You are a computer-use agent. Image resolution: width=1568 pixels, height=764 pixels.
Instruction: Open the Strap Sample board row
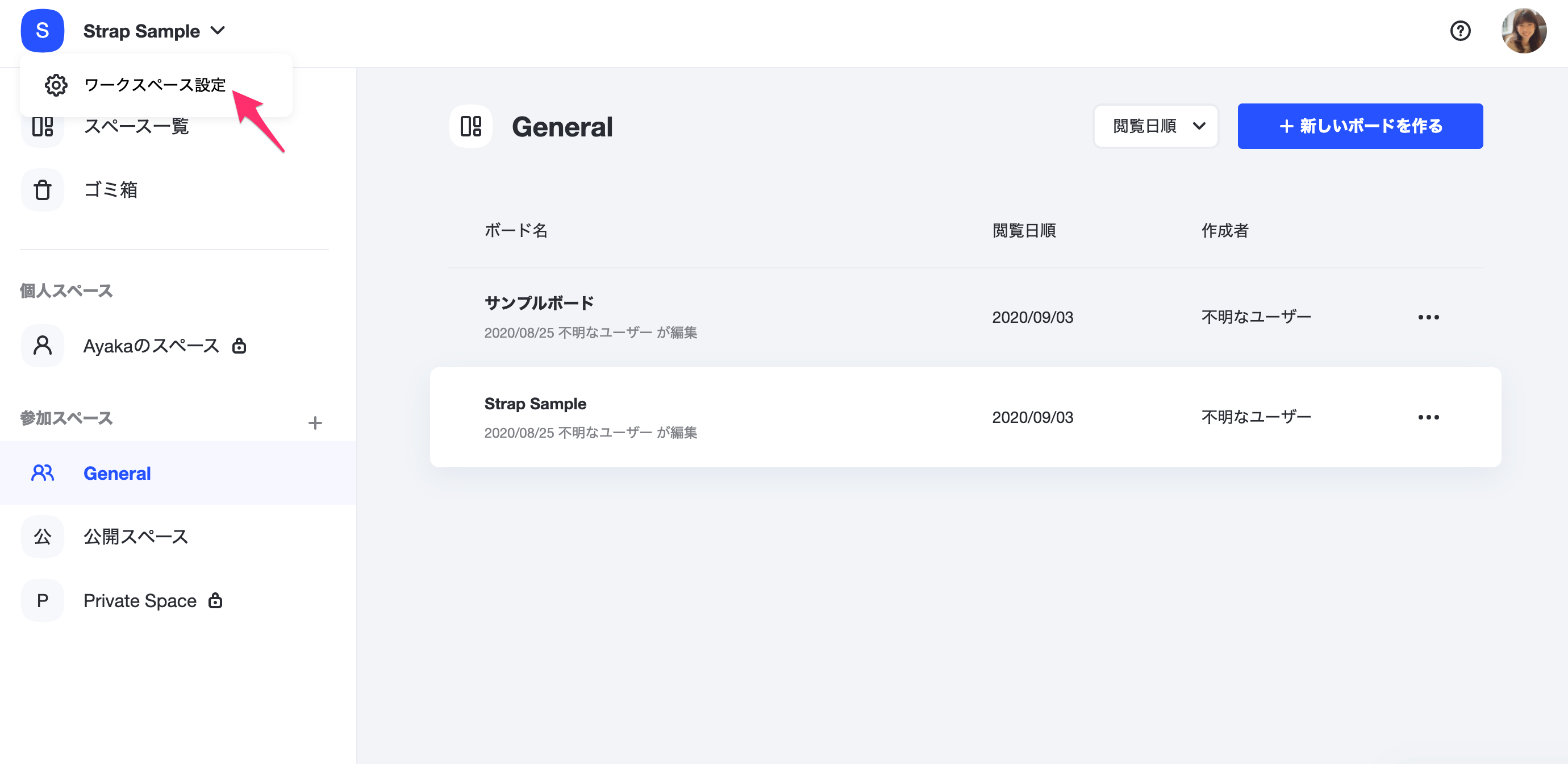click(x=535, y=404)
